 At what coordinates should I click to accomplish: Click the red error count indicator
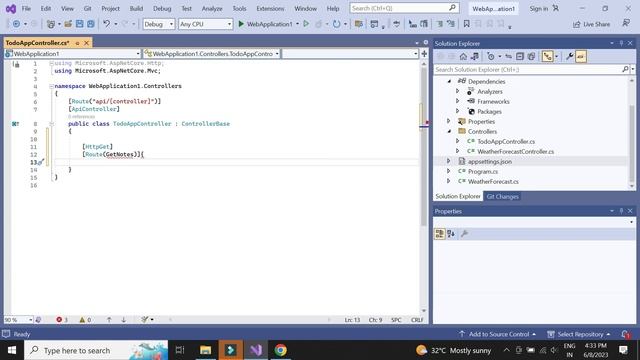coord(62,320)
